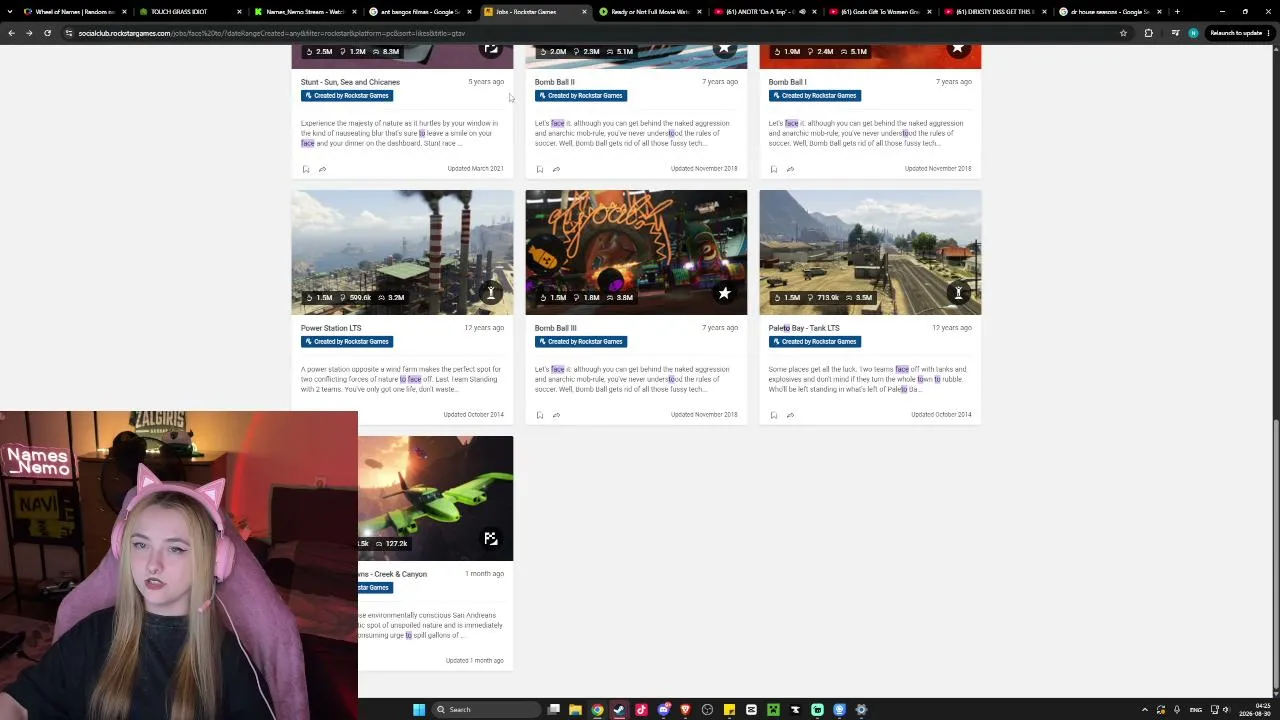Open the Paleto Bay - Tank LTS title

pyautogui.click(x=804, y=328)
